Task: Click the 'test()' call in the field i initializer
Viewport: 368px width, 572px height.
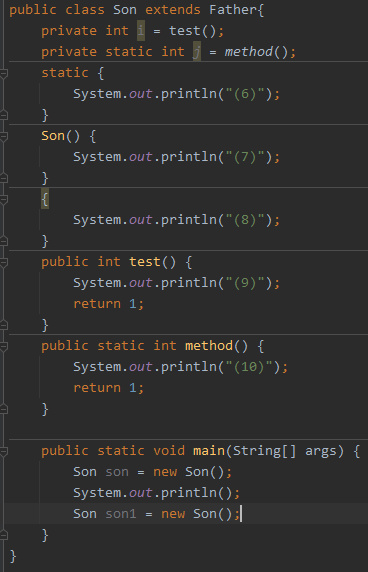Action: (x=192, y=31)
